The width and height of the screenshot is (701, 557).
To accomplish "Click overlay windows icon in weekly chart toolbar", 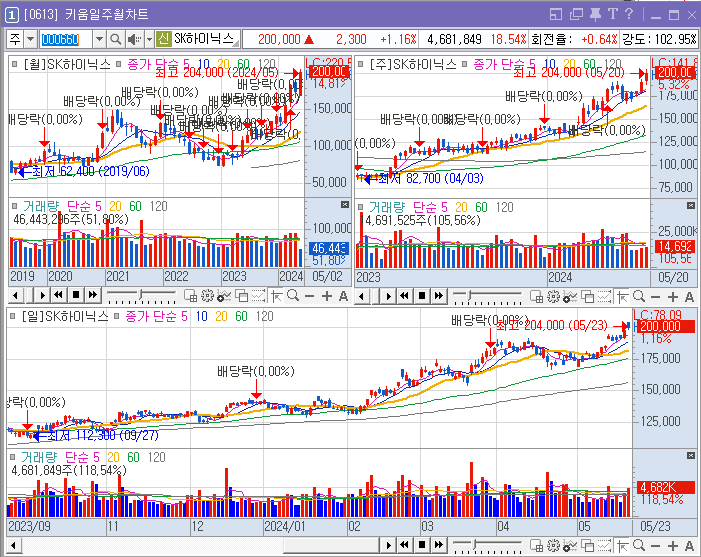I will coord(587,296).
